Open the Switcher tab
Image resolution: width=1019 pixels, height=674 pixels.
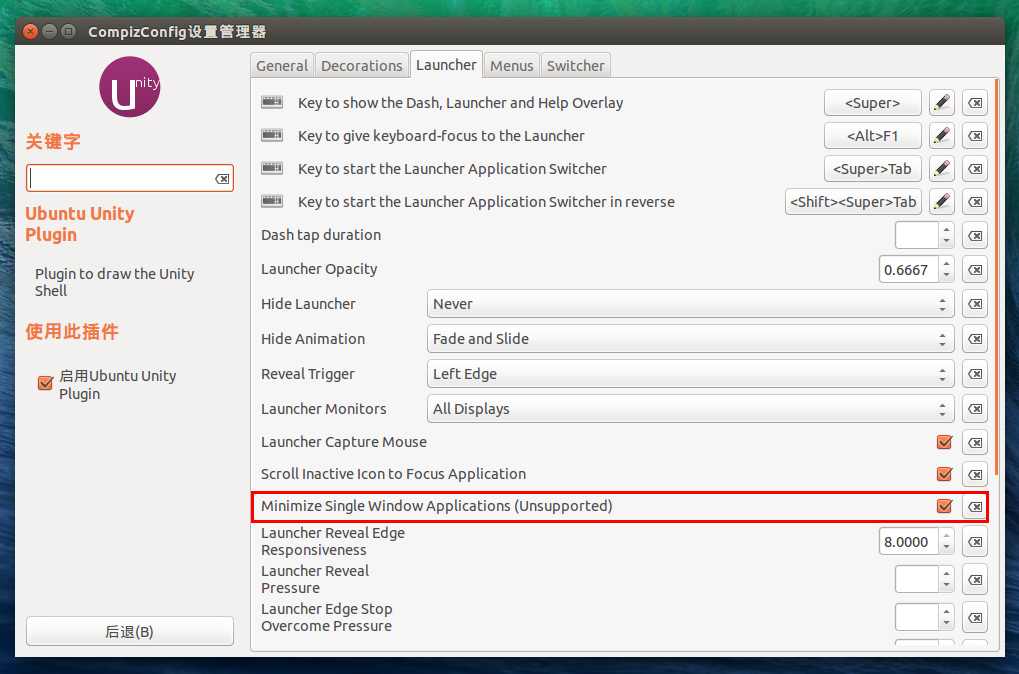click(575, 66)
